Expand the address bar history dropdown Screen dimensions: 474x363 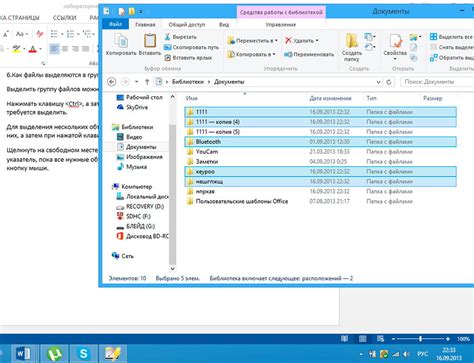point(378,82)
